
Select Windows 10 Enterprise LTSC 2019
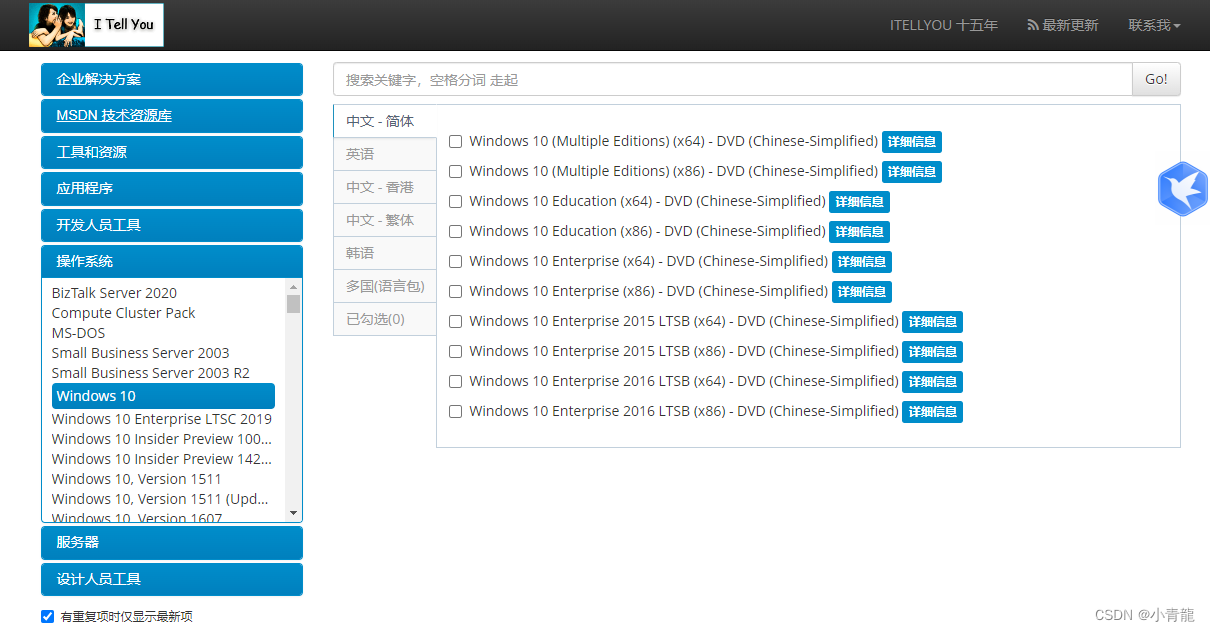162,419
